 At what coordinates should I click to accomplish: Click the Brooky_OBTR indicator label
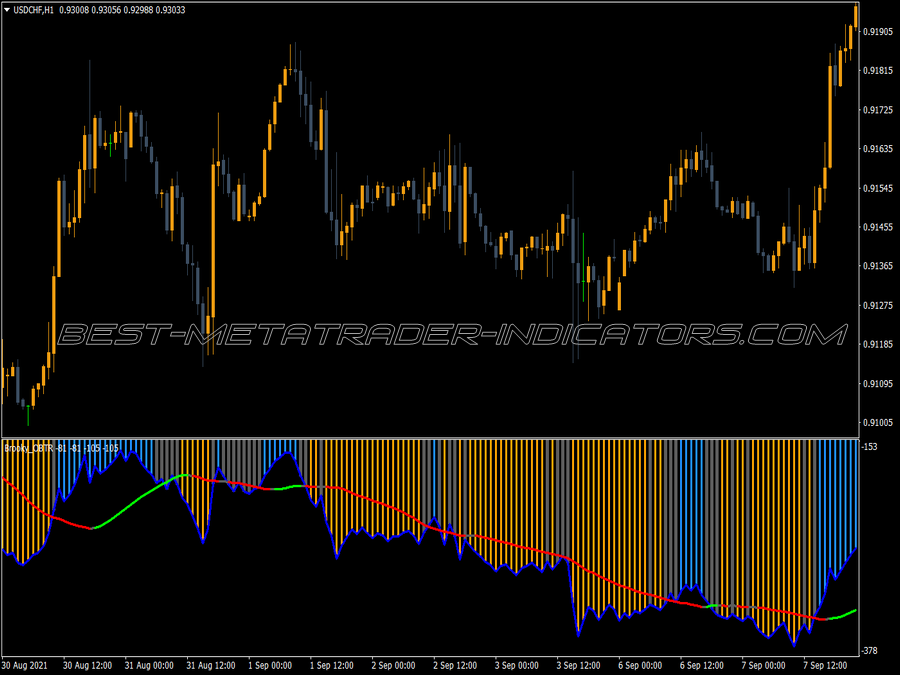tap(29, 448)
